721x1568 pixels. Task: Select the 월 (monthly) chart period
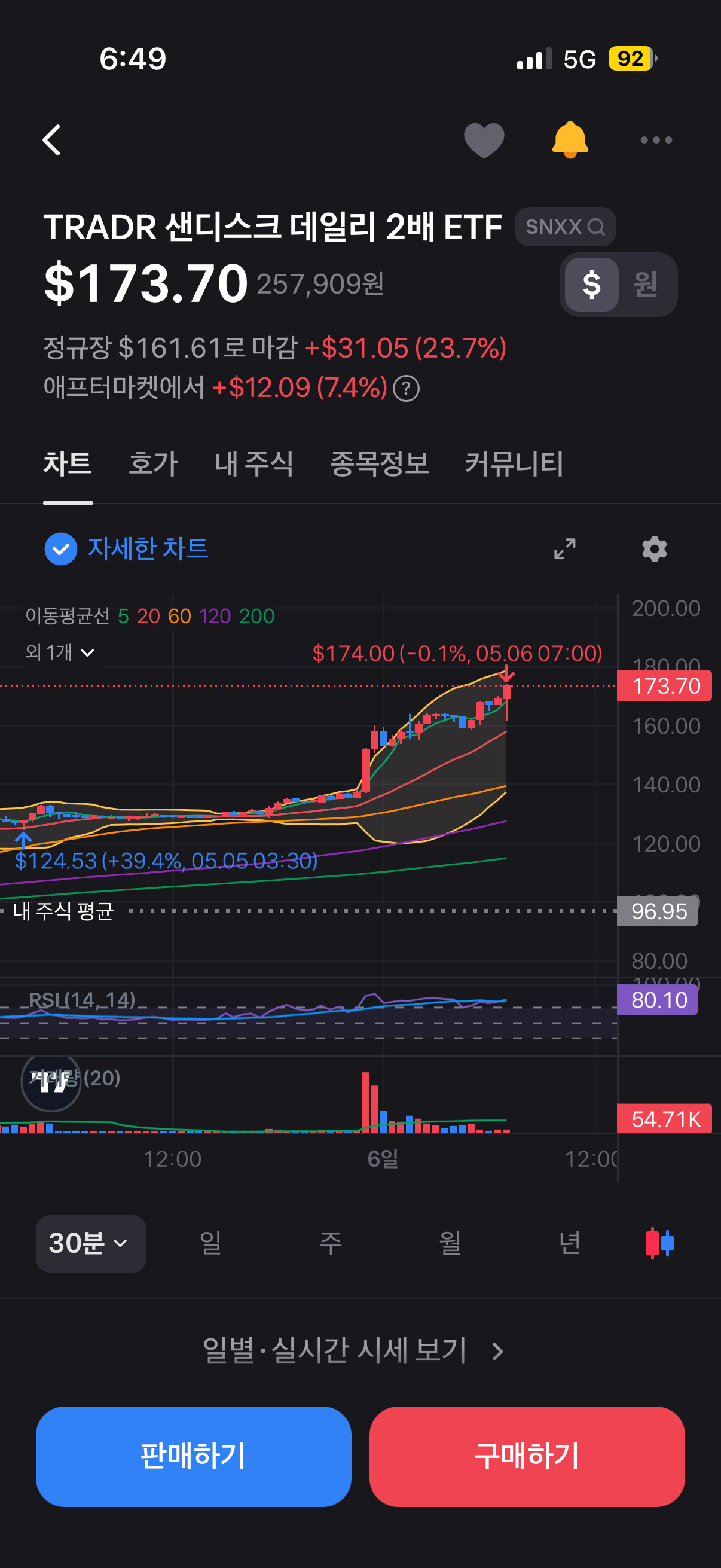[x=450, y=1243]
